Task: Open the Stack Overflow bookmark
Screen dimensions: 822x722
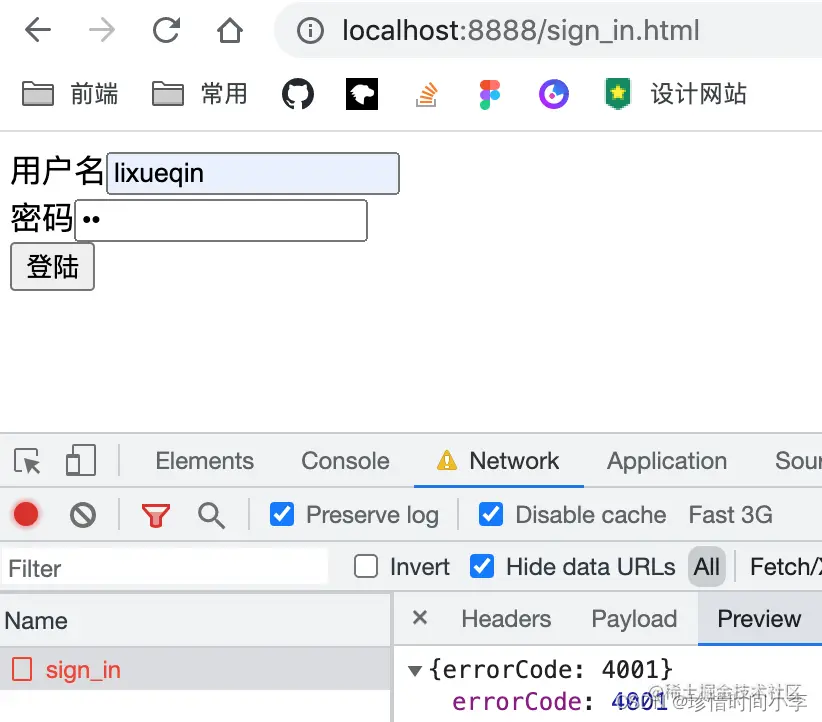Action: [x=426, y=94]
